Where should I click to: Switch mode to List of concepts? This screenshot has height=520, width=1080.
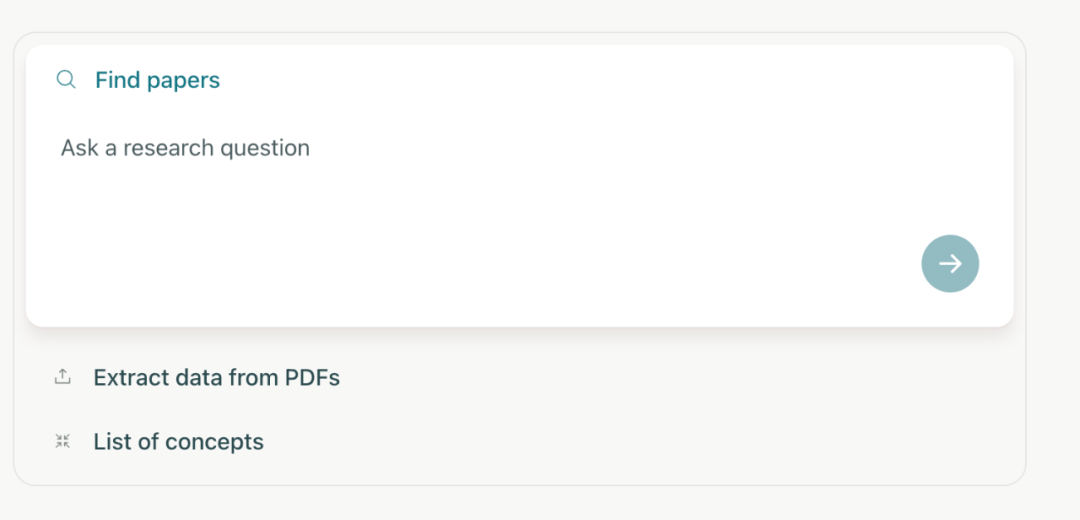pyautogui.click(x=159, y=441)
